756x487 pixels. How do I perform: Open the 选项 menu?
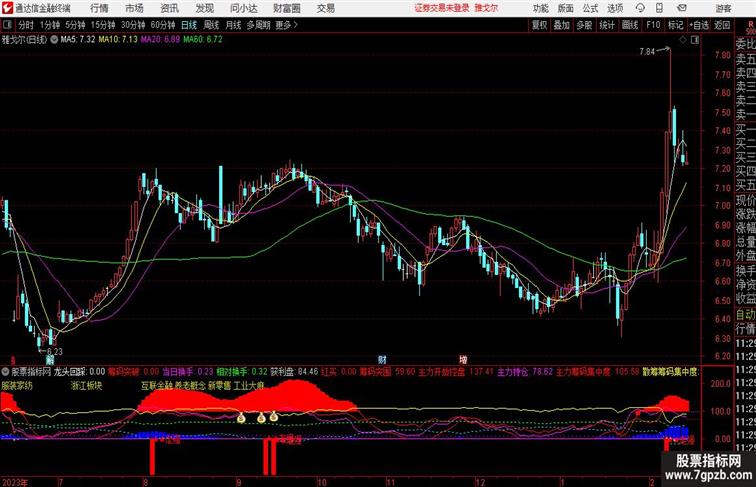615,8
